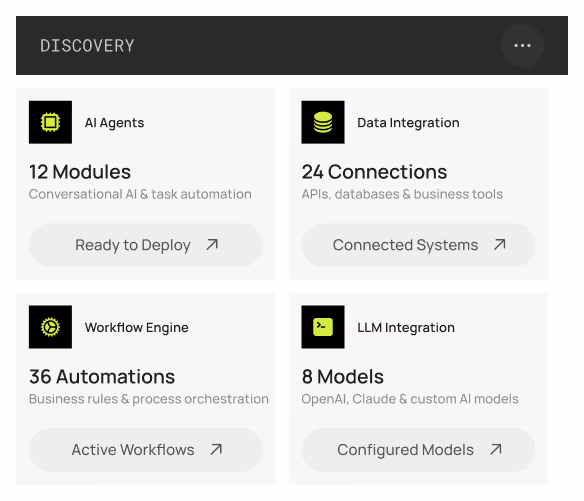Click the arrow icon beside Configured Models
Screen dimensions: 584x501
(x=496, y=450)
